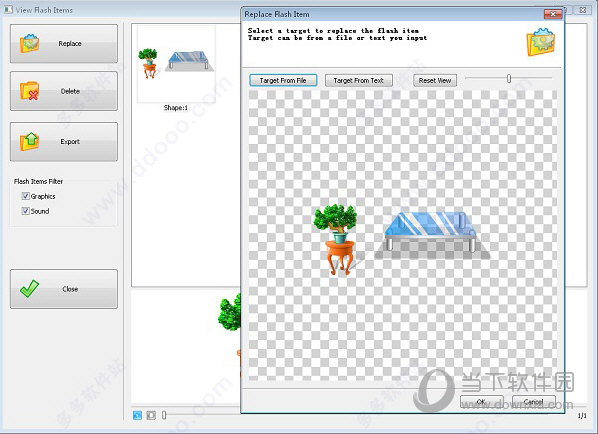The height and width of the screenshot is (434, 598).
Task: Click the gray view mode icon at bottom
Action: pos(151,415)
